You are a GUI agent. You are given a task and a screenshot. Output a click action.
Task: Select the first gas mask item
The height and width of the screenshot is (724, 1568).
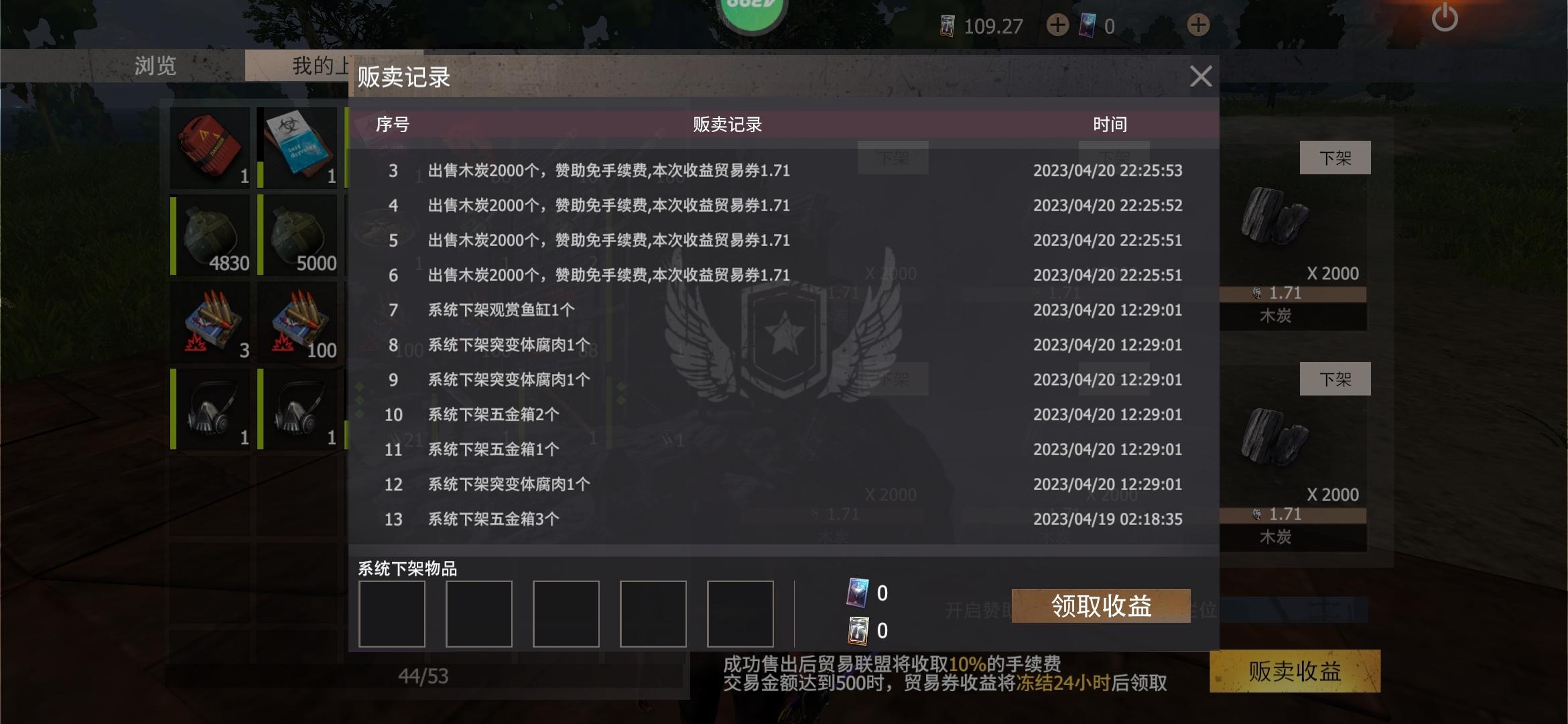pyautogui.click(x=210, y=409)
